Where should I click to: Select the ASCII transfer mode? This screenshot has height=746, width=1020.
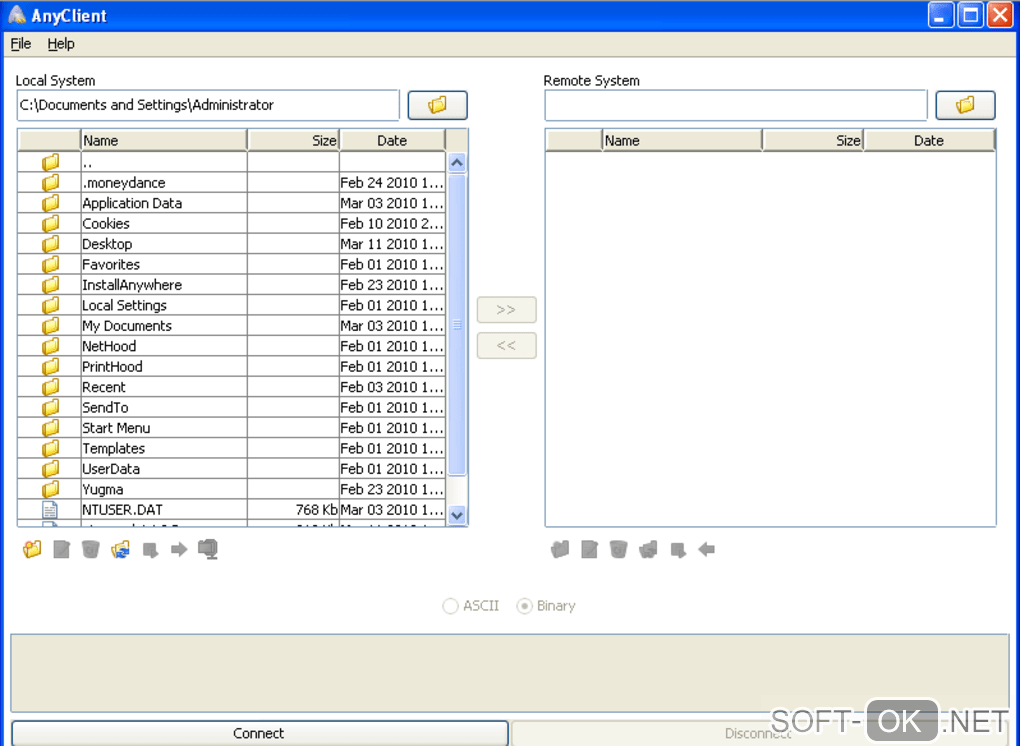[x=471, y=606]
